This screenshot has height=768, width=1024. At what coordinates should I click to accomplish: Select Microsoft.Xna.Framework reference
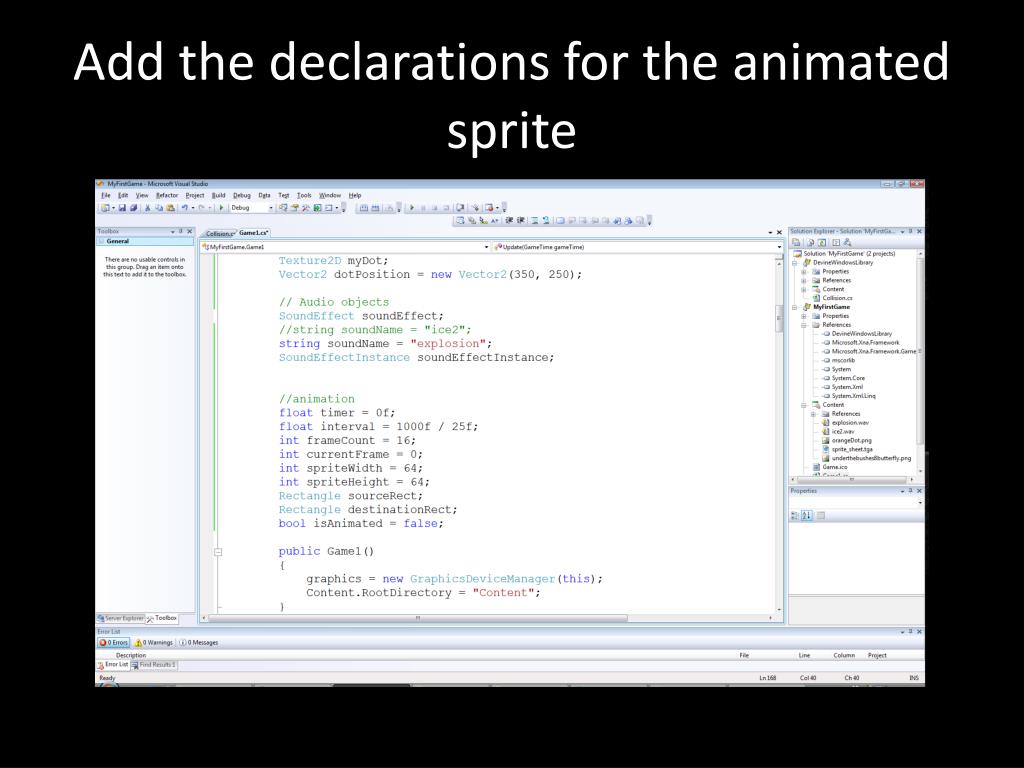(x=865, y=342)
